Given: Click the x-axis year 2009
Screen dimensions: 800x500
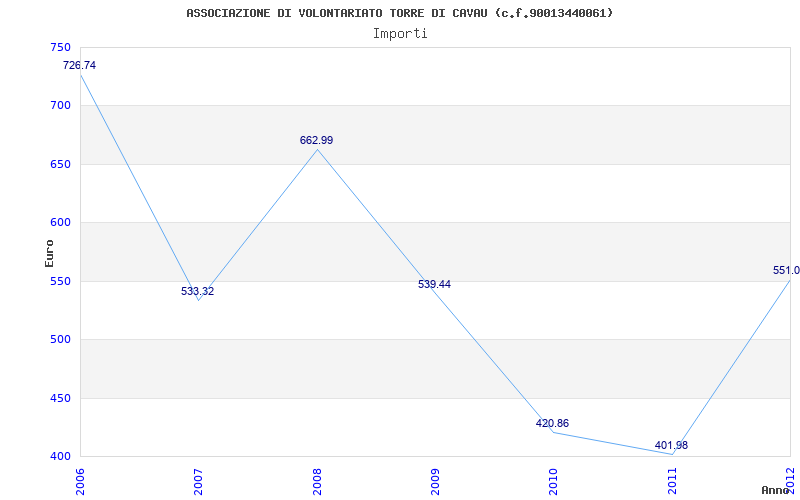Looking at the screenshot, I should 435,481.
